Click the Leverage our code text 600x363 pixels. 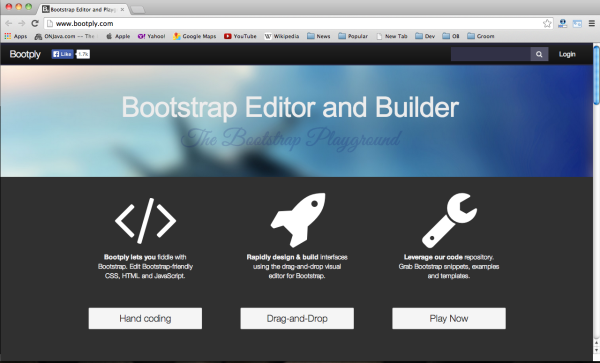click(449, 266)
